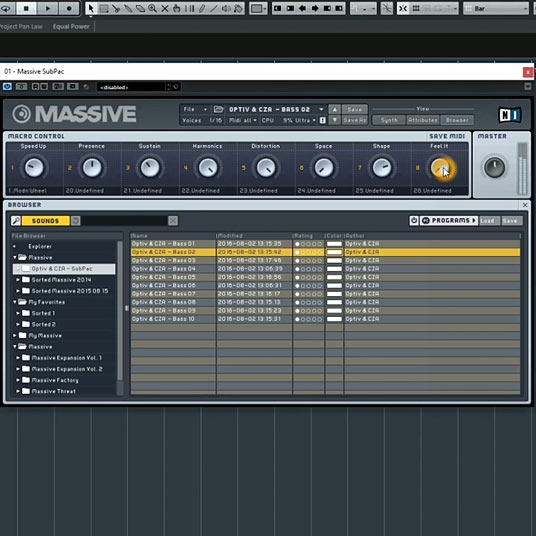The image size is (536, 536).
Task: Open the disabled preset field
Action: 131,87
